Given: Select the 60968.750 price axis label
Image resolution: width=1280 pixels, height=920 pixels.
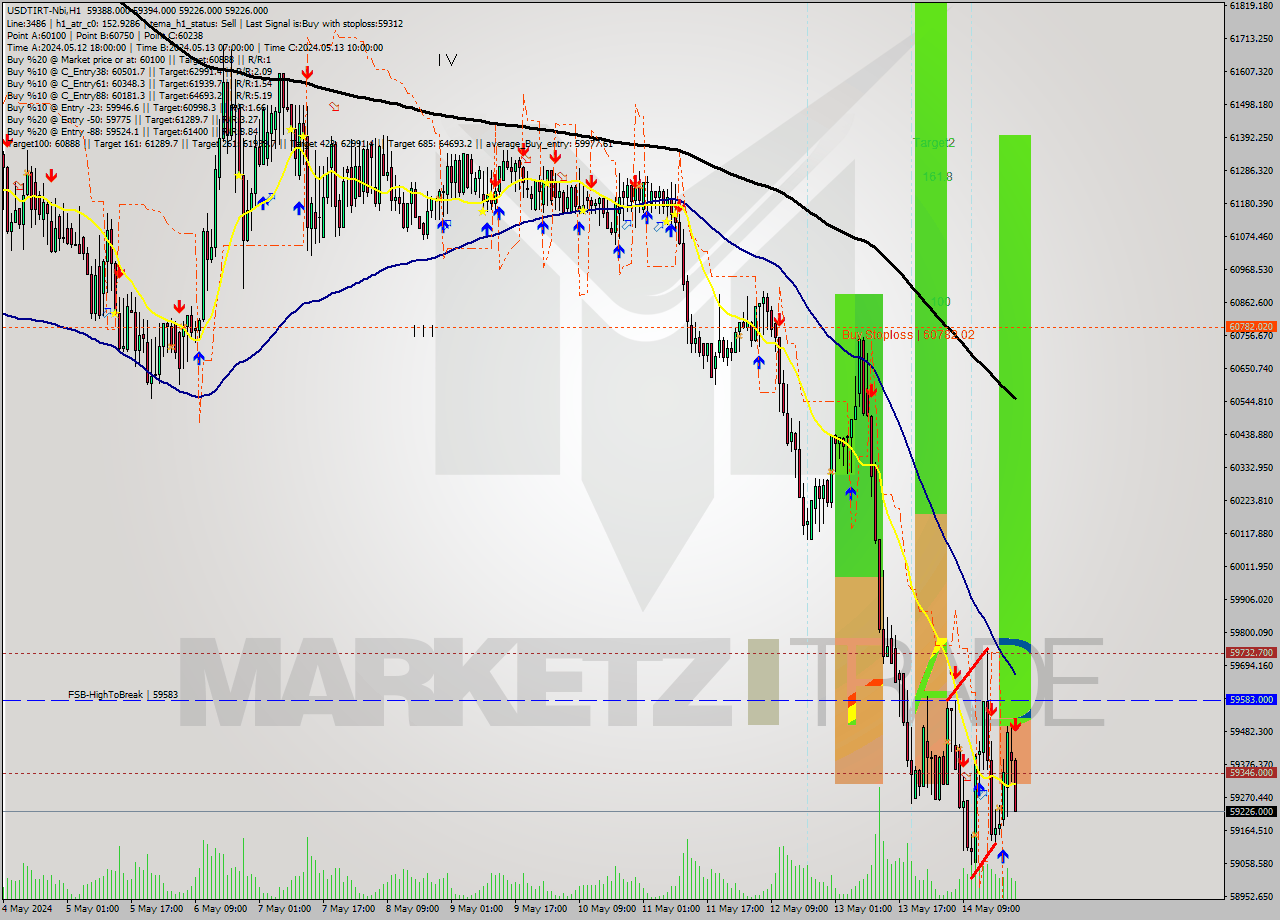Looking at the screenshot, I should click(1251, 270).
